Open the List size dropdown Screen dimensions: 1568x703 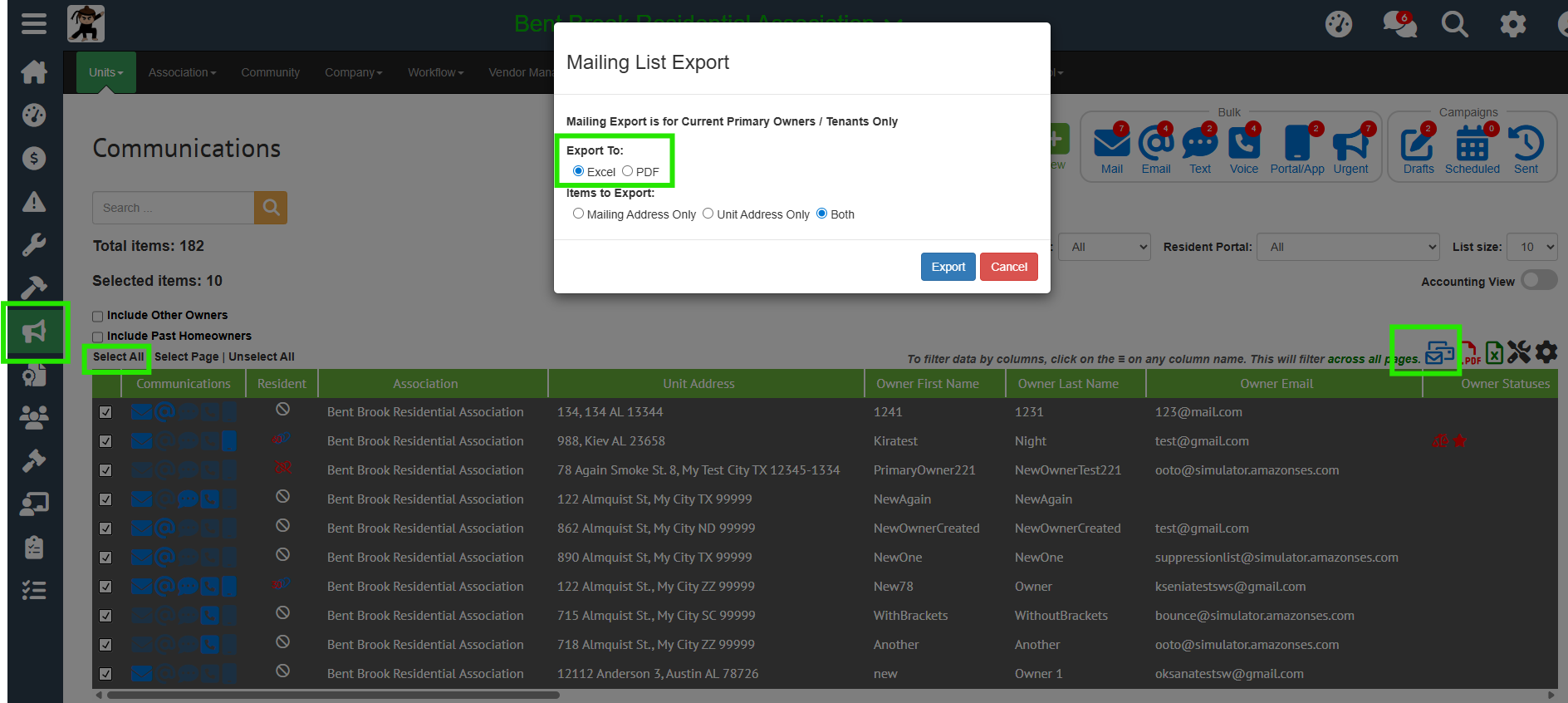pyautogui.click(x=1531, y=247)
